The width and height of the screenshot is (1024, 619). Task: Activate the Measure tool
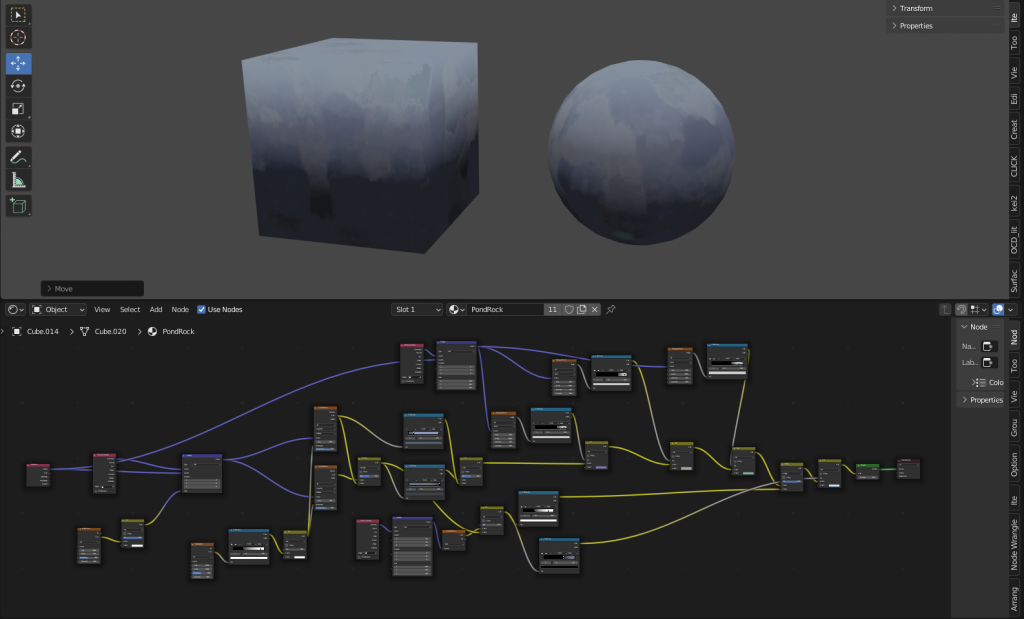[x=19, y=180]
